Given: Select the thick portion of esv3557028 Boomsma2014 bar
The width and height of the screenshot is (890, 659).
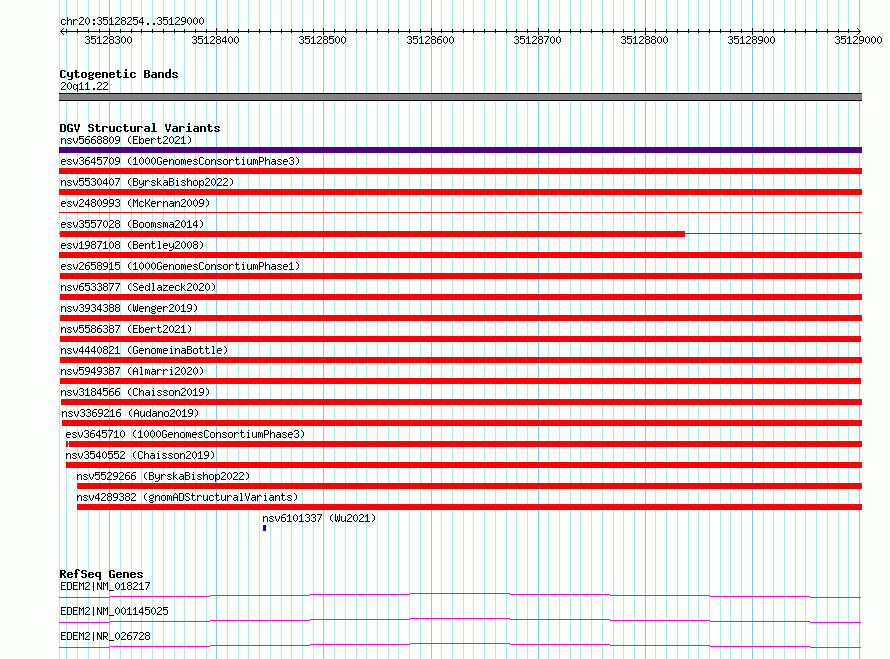Looking at the screenshot, I should [x=372, y=234].
